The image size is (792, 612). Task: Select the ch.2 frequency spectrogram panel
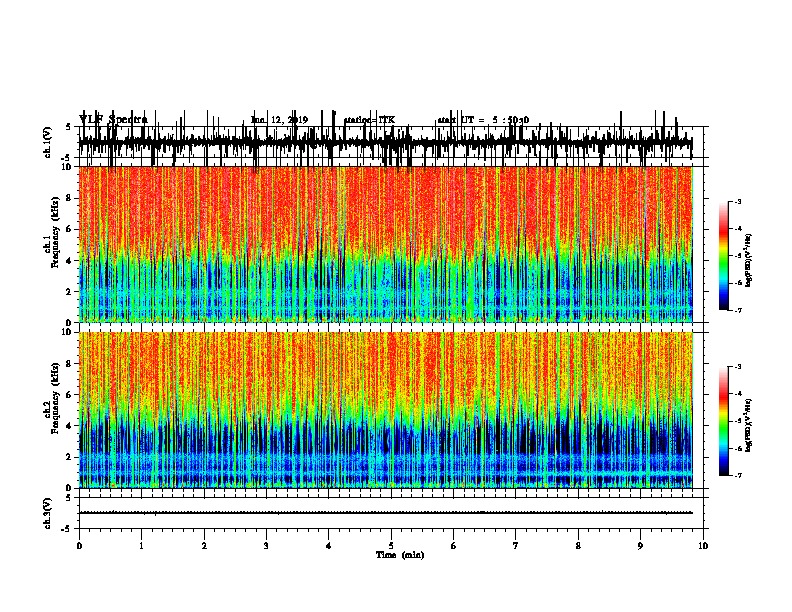coord(386,410)
